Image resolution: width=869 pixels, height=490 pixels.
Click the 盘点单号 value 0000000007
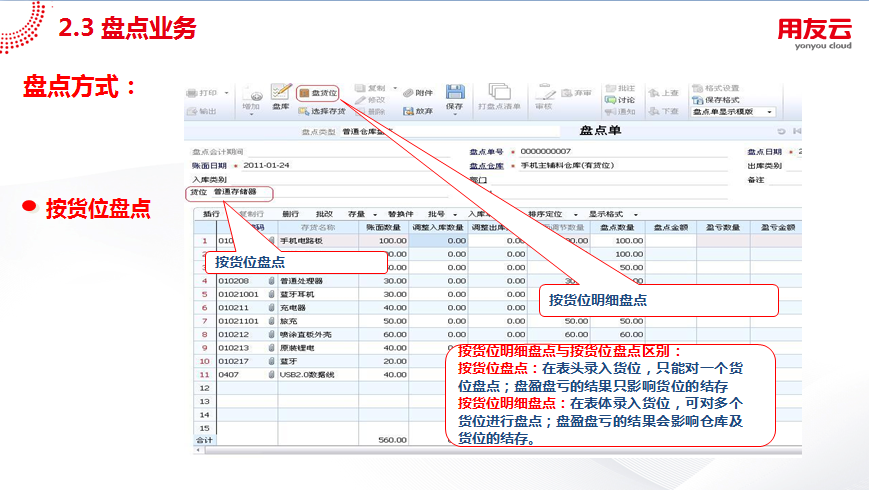coord(545,151)
